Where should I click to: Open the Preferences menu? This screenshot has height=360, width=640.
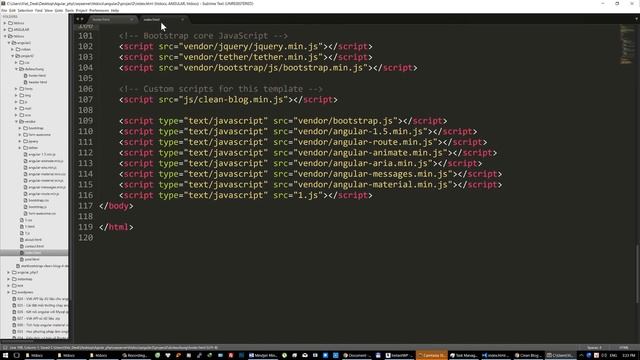99,10
